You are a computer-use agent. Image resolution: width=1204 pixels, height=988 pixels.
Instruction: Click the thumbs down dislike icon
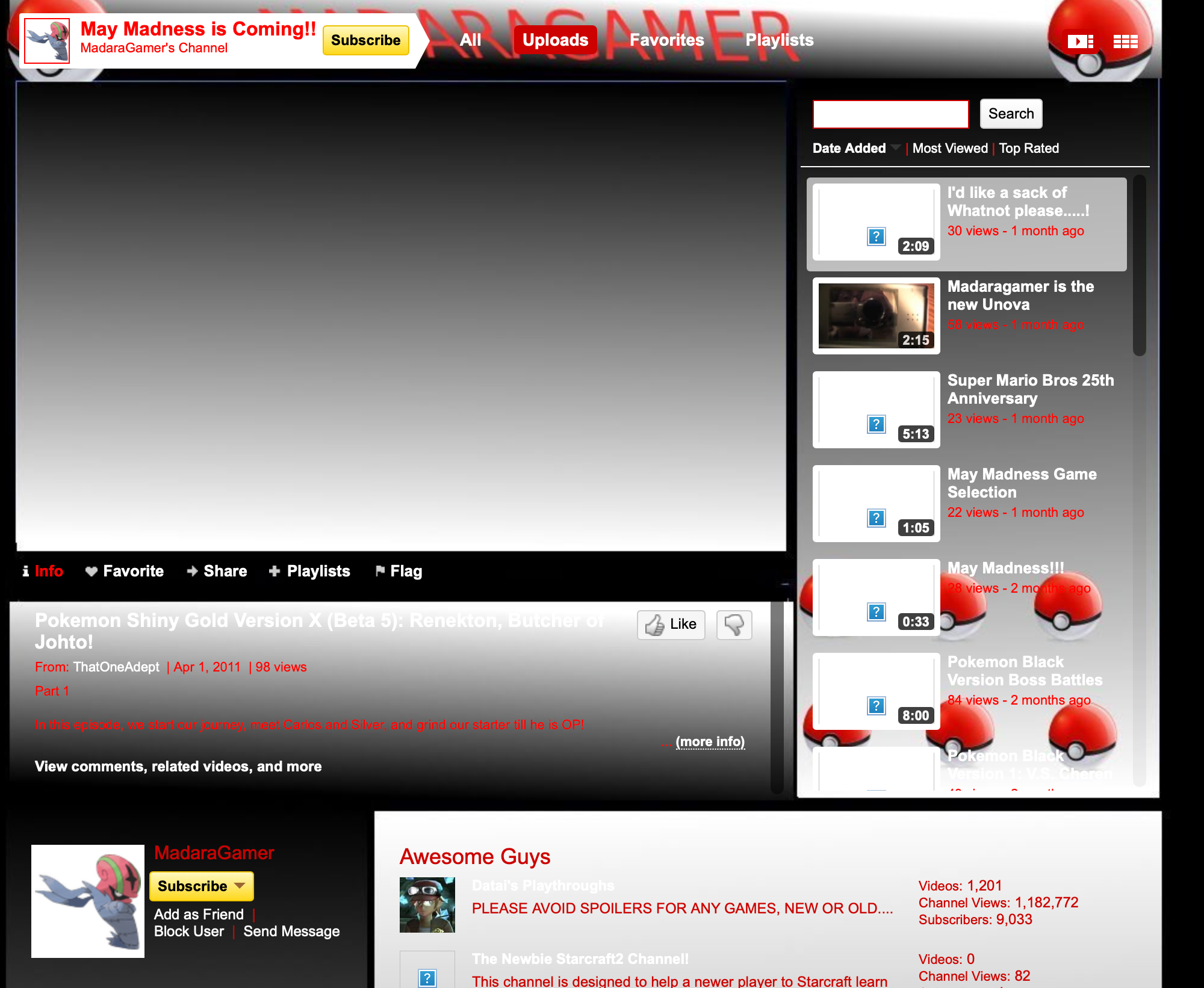click(734, 625)
